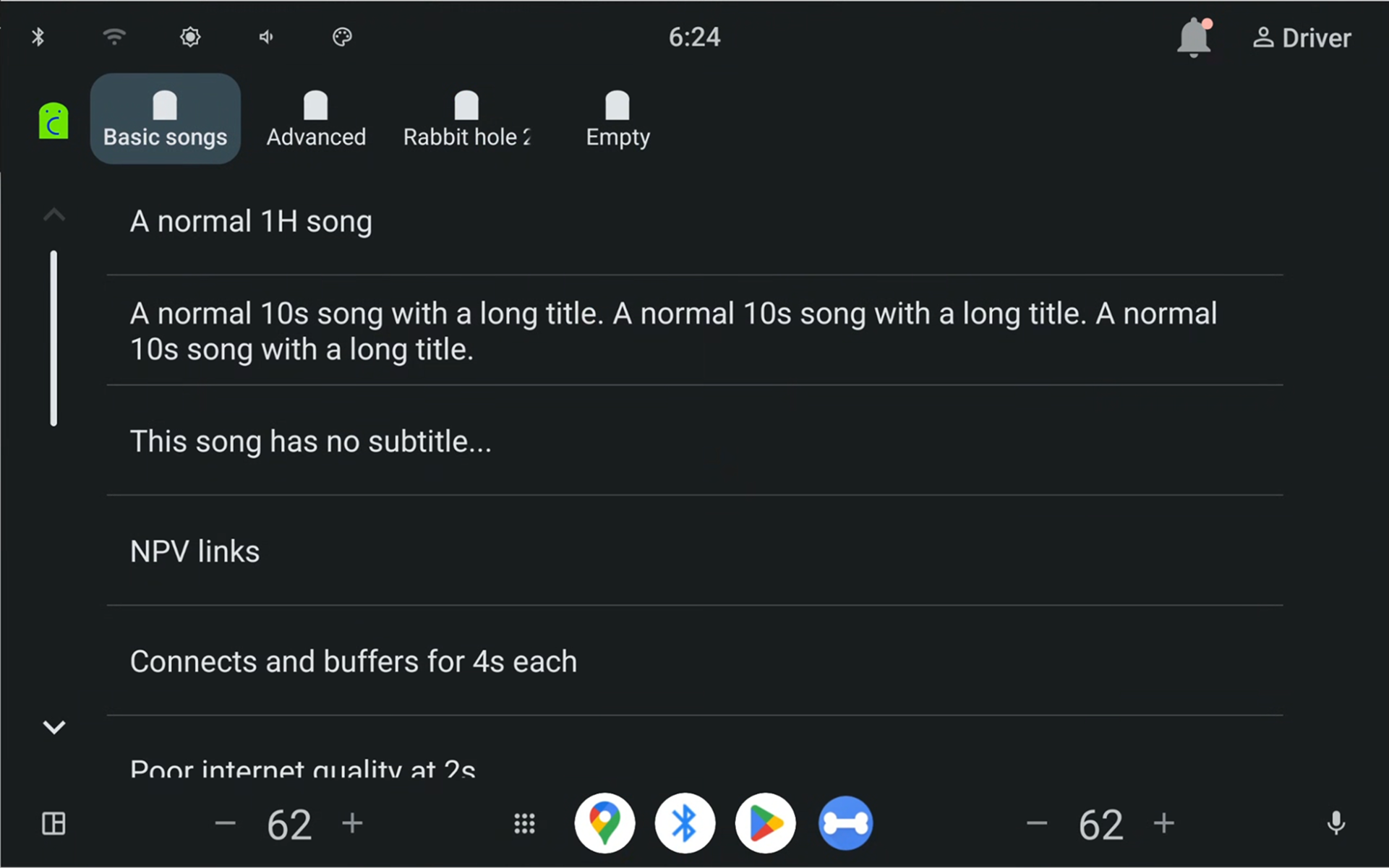Tap the green media app icon
The image size is (1389, 868).
(53, 119)
